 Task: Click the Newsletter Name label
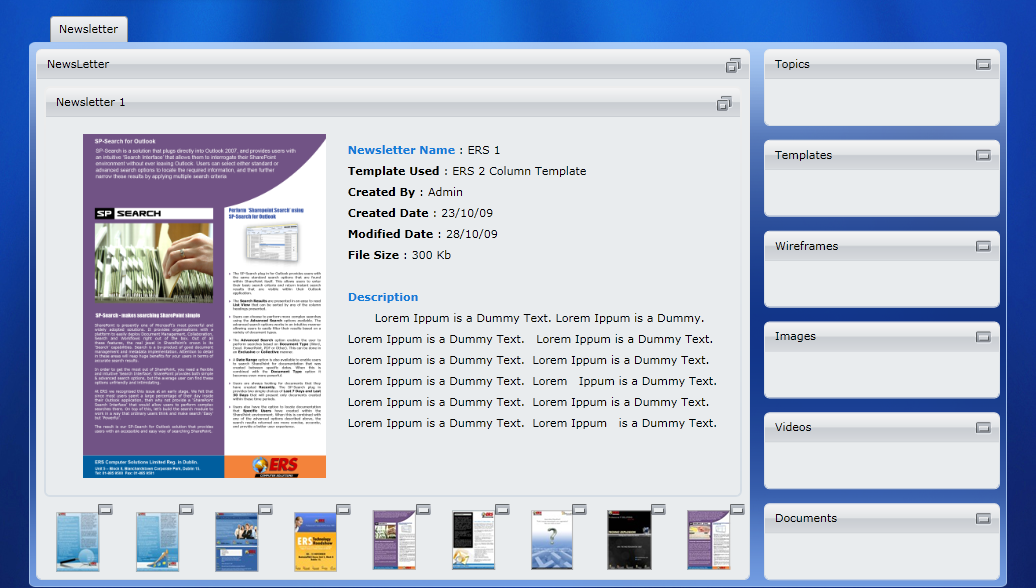[x=401, y=150]
